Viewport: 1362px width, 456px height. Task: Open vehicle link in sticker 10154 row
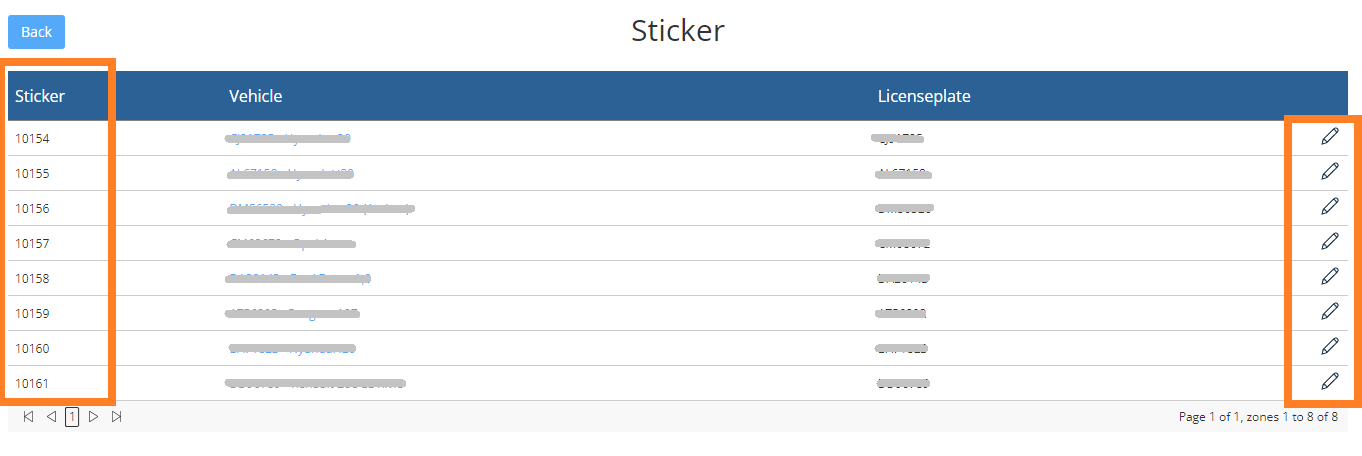coord(289,138)
